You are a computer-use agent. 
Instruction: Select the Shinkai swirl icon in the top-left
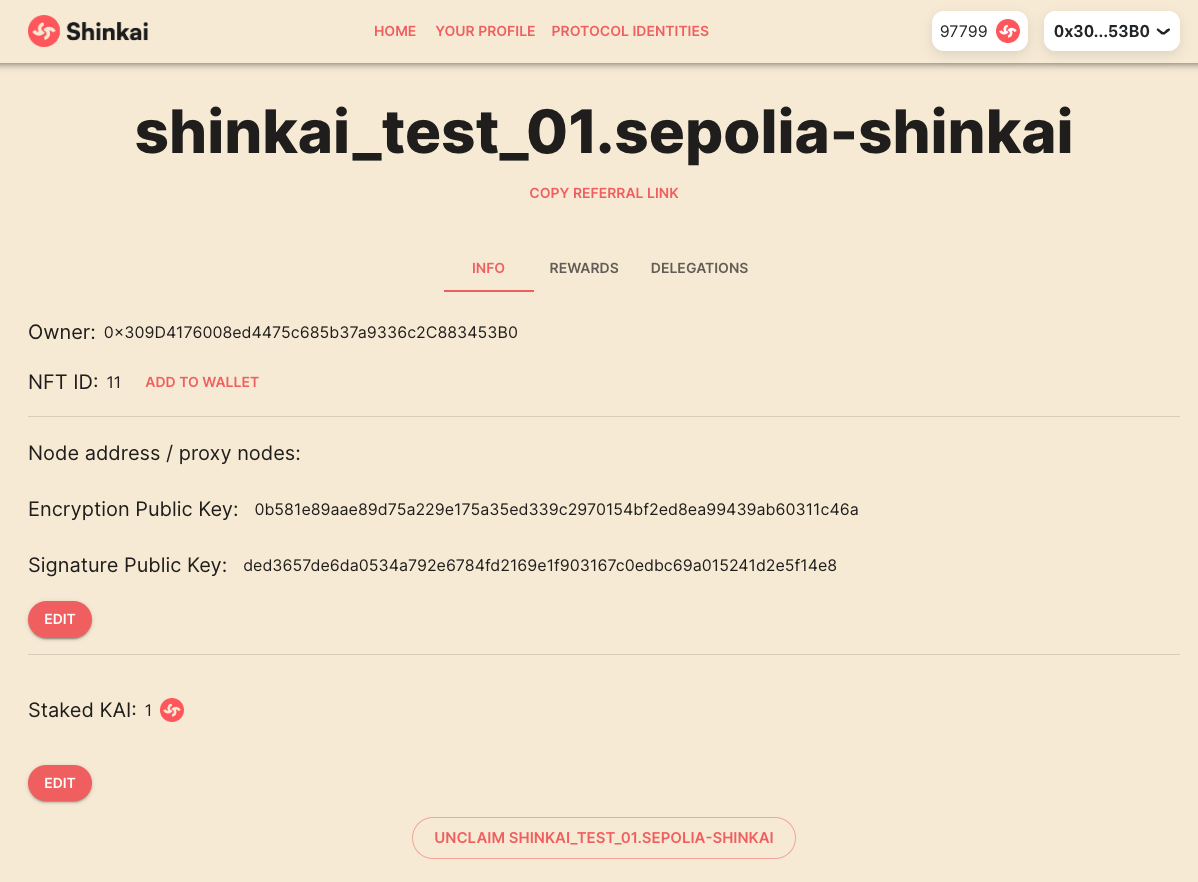tap(42, 31)
